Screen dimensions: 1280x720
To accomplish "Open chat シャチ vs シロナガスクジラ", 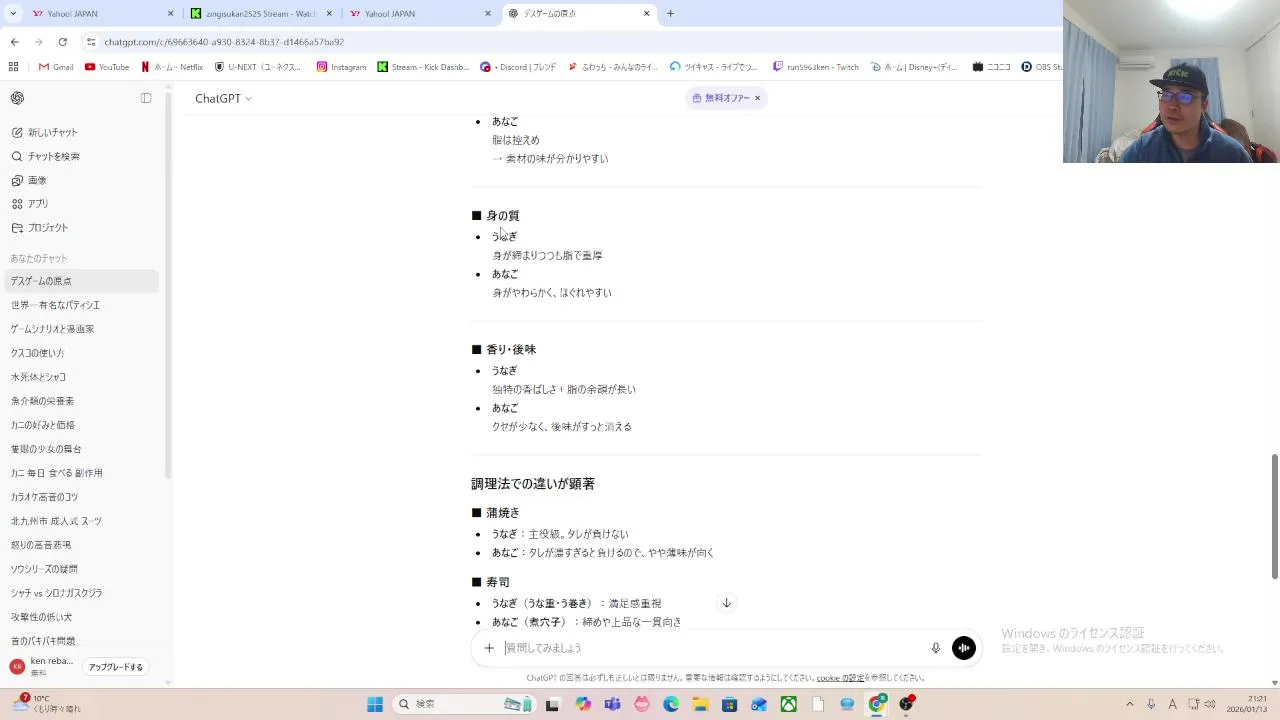I will tap(81, 593).
